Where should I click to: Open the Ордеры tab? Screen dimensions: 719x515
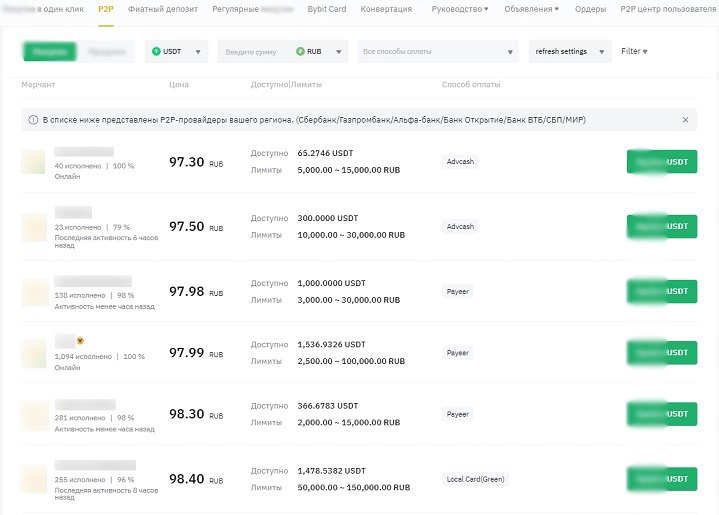590,9
